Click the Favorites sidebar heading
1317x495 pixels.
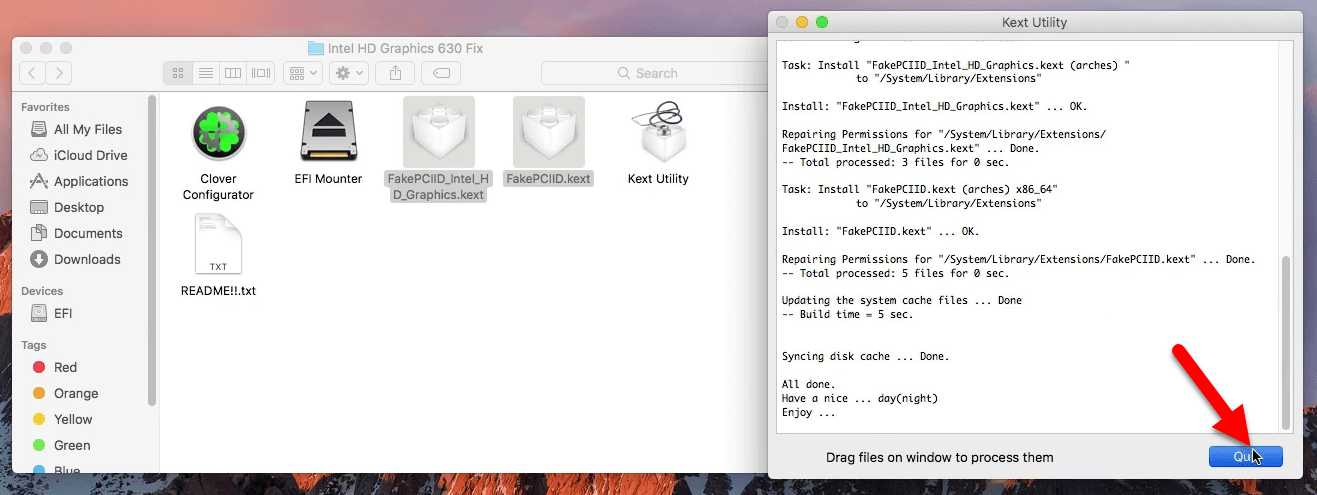[x=46, y=107]
